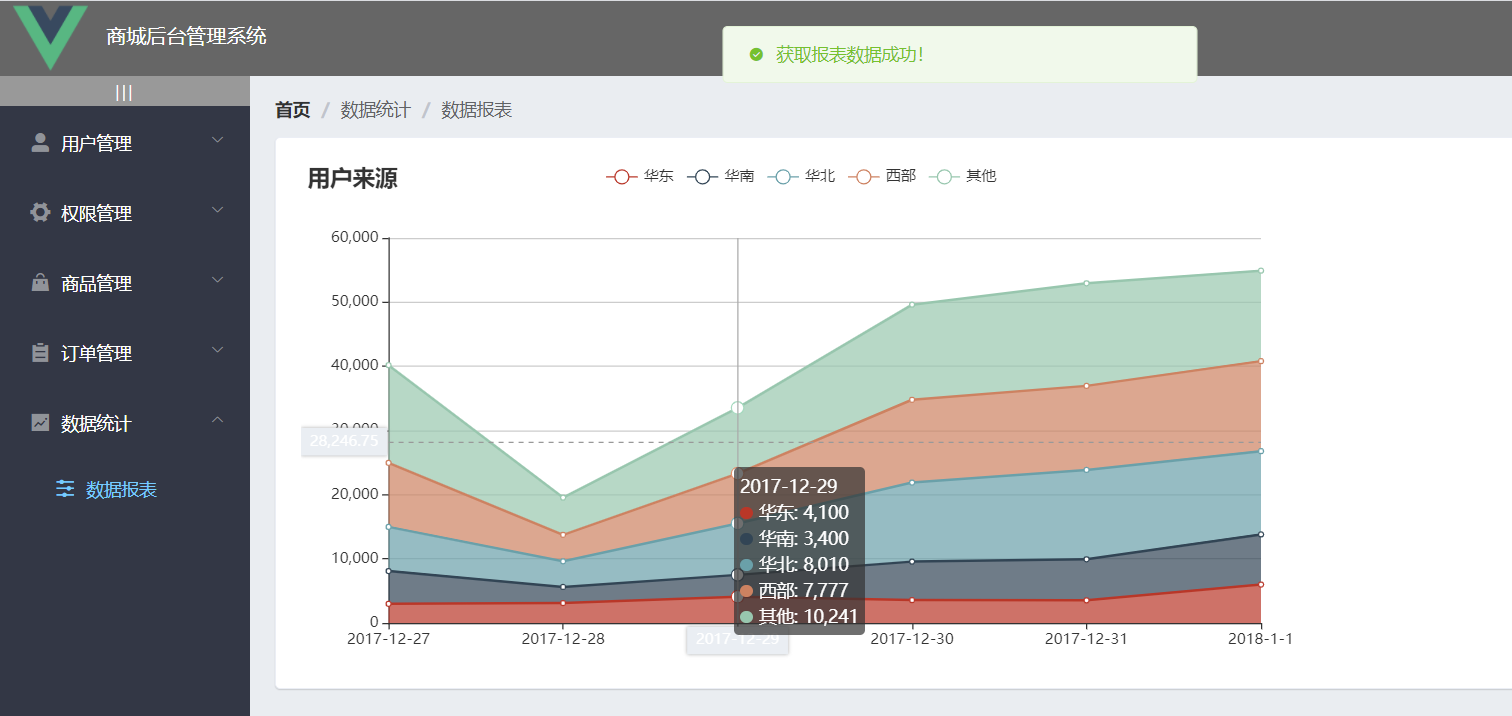The image size is (1512, 716).
Task: Click the 50,000 y-axis label
Action: (x=354, y=302)
